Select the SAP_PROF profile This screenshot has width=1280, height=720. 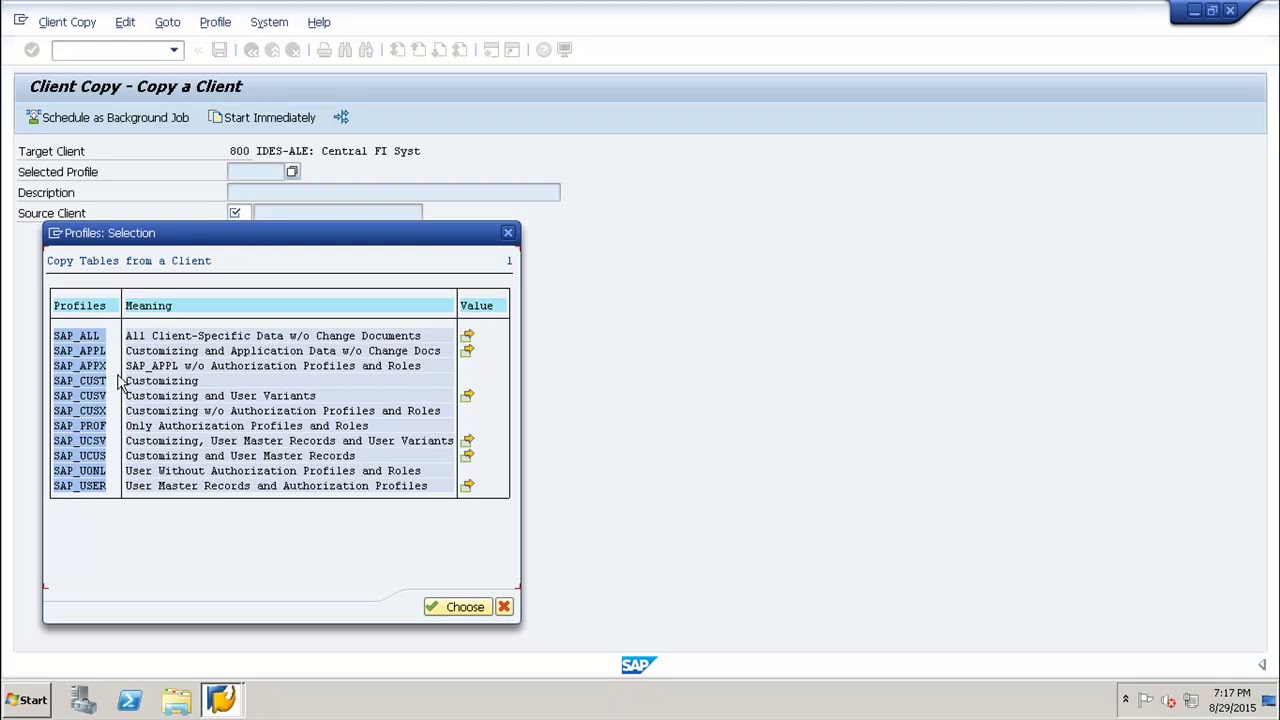click(79, 426)
